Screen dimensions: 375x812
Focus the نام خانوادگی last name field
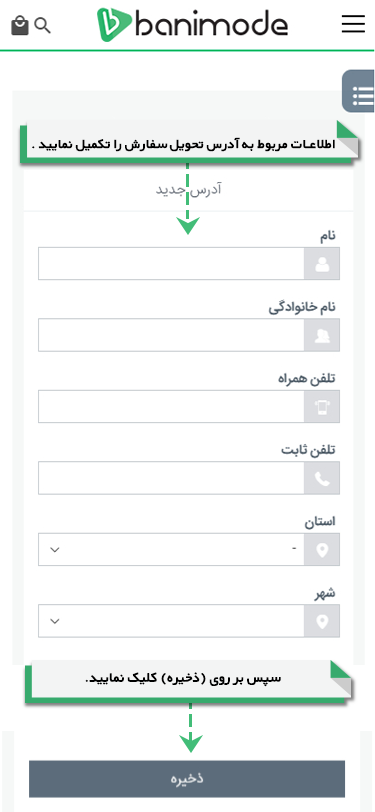[x=171, y=335]
